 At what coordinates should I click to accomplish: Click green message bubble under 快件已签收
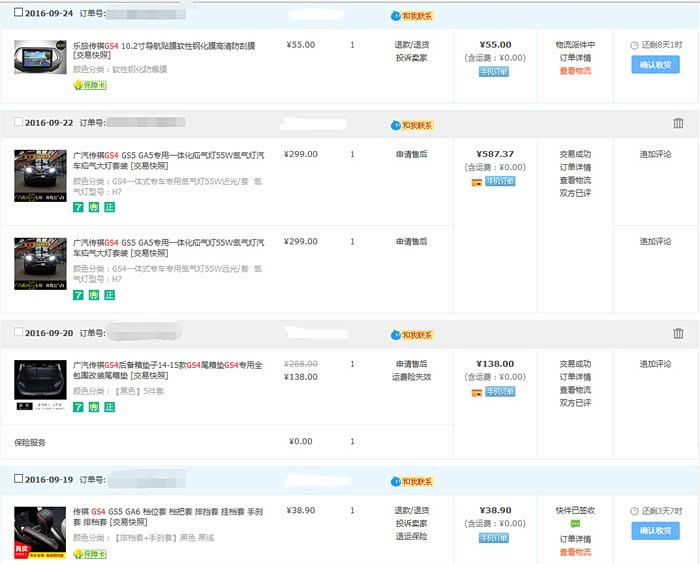click(x=575, y=524)
